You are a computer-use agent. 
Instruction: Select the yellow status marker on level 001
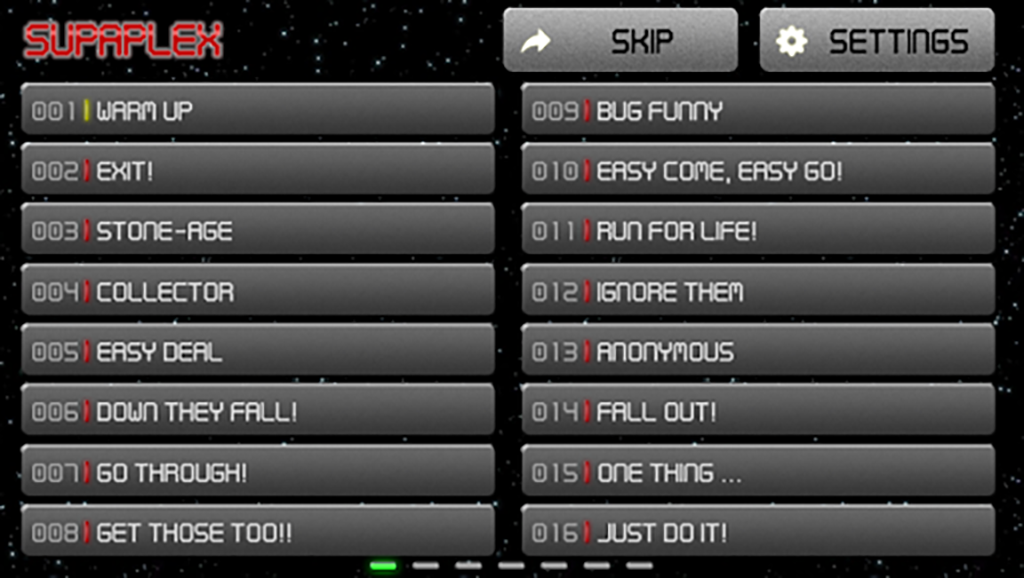(x=86, y=110)
